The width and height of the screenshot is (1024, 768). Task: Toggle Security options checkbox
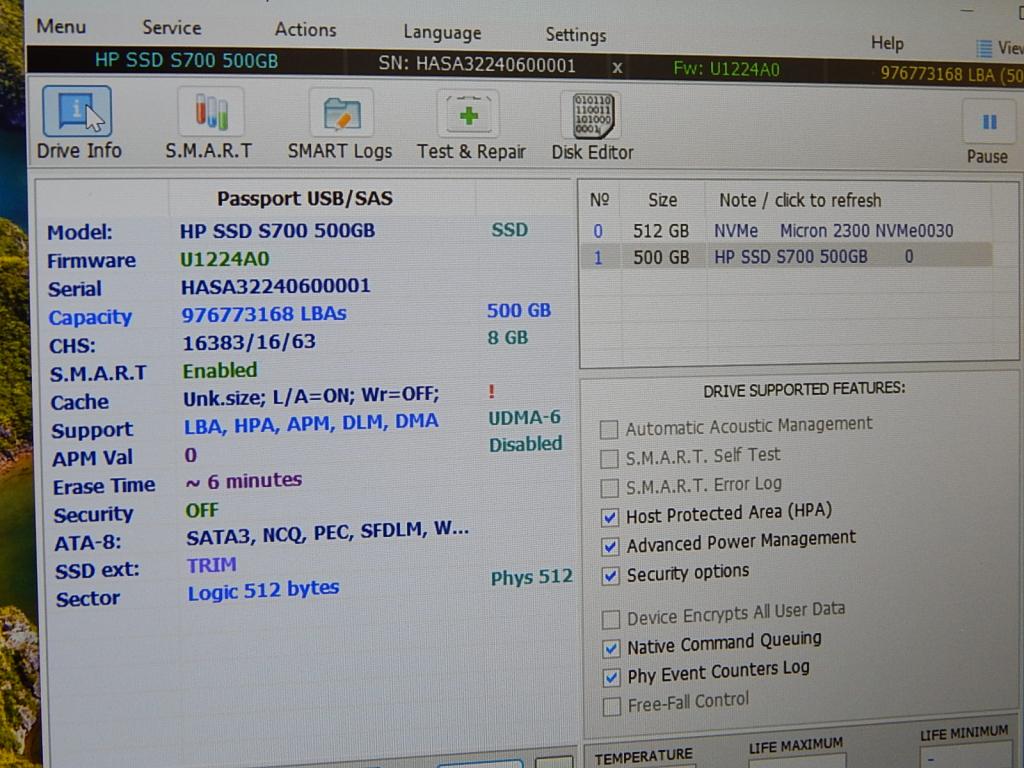point(611,575)
